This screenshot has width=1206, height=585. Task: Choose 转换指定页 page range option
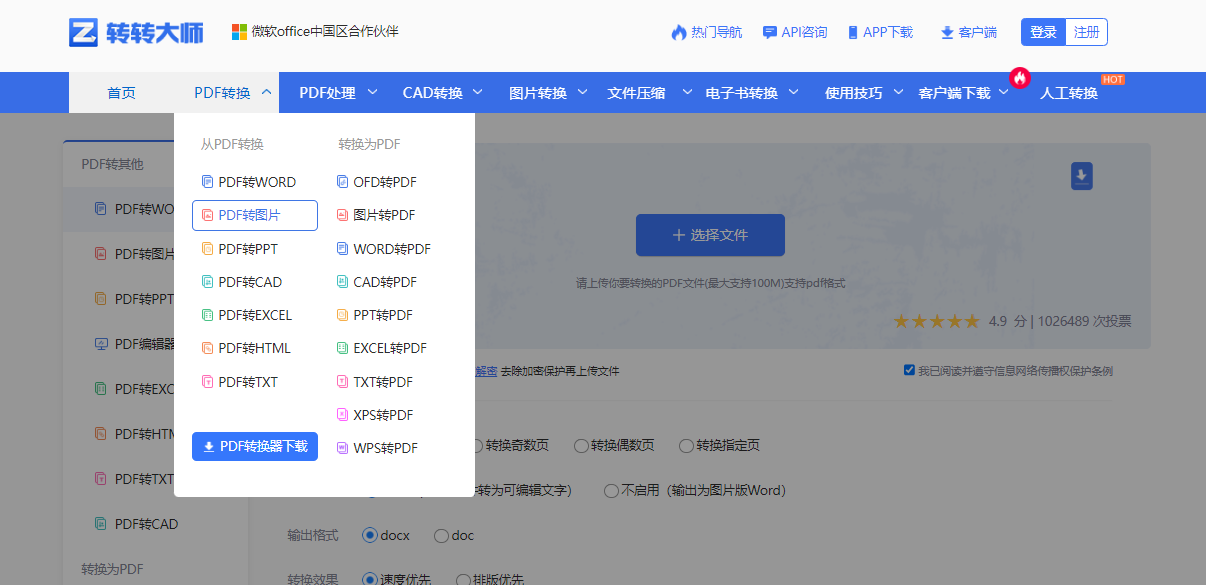686,446
